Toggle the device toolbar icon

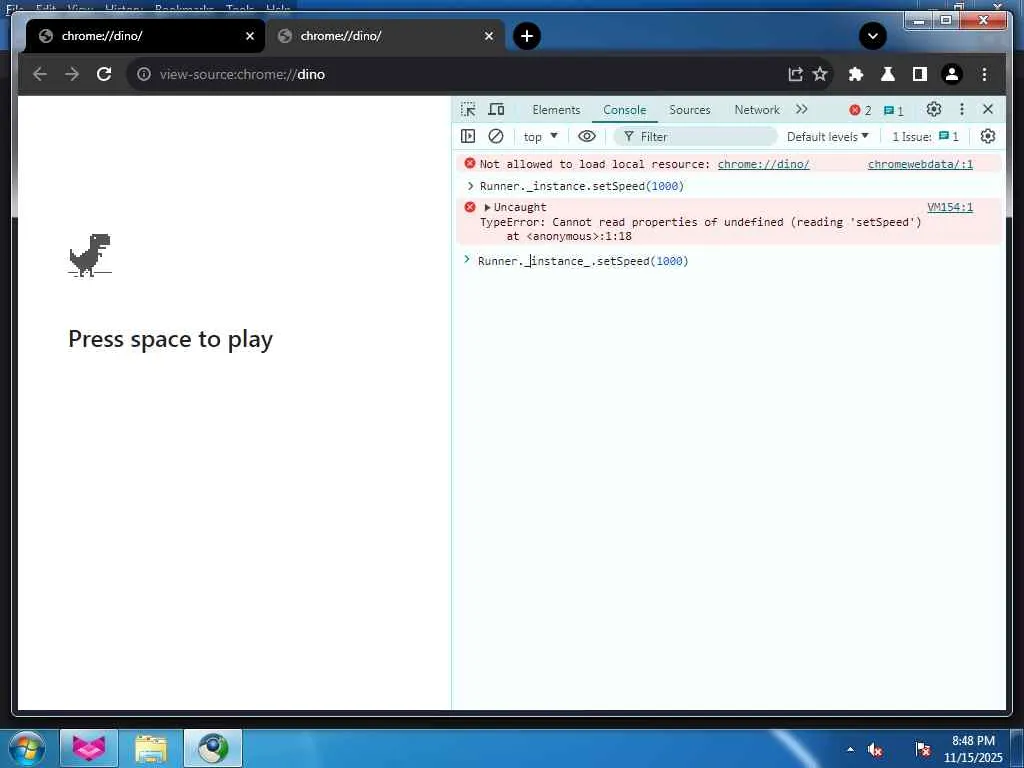click(x=496, y=110)
